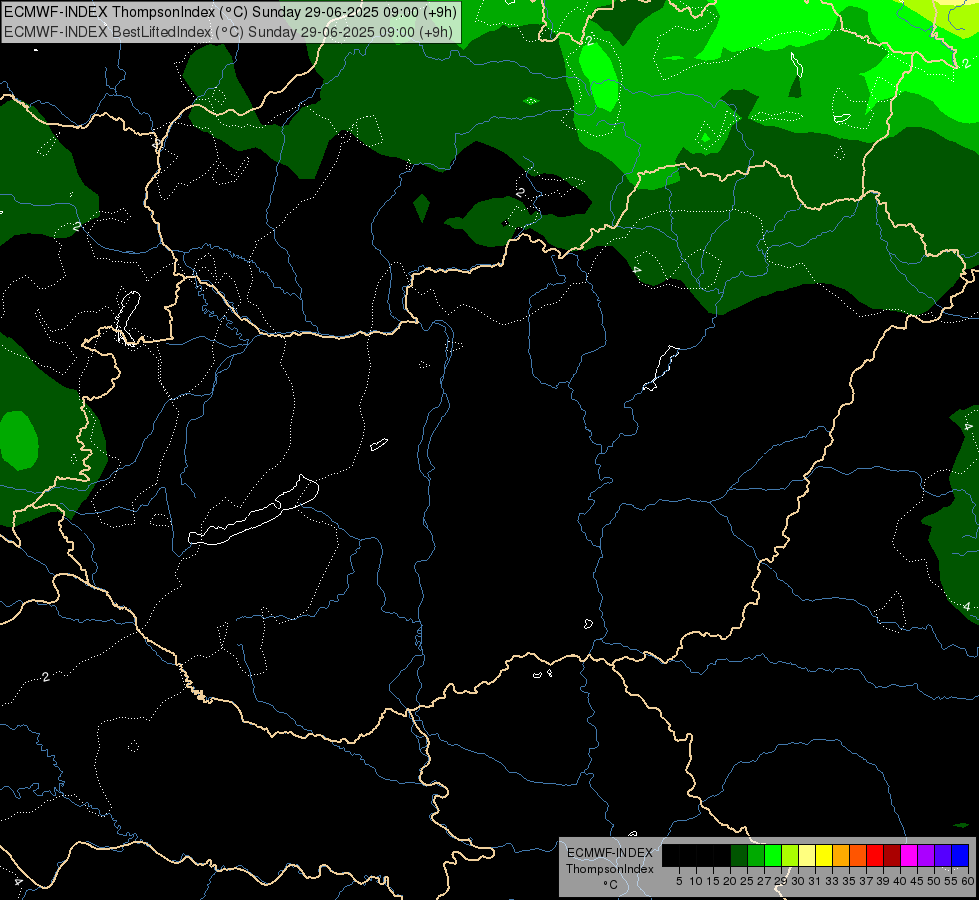Select the blue 55–60 legend swatch
The width and height of the screenshot is (979, 900).
[x=960, y=855]
